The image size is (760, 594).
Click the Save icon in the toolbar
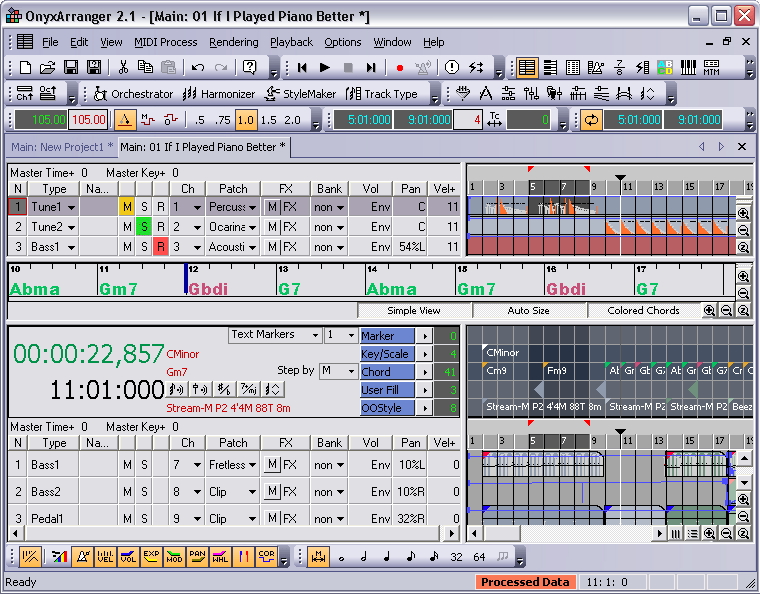70,68
